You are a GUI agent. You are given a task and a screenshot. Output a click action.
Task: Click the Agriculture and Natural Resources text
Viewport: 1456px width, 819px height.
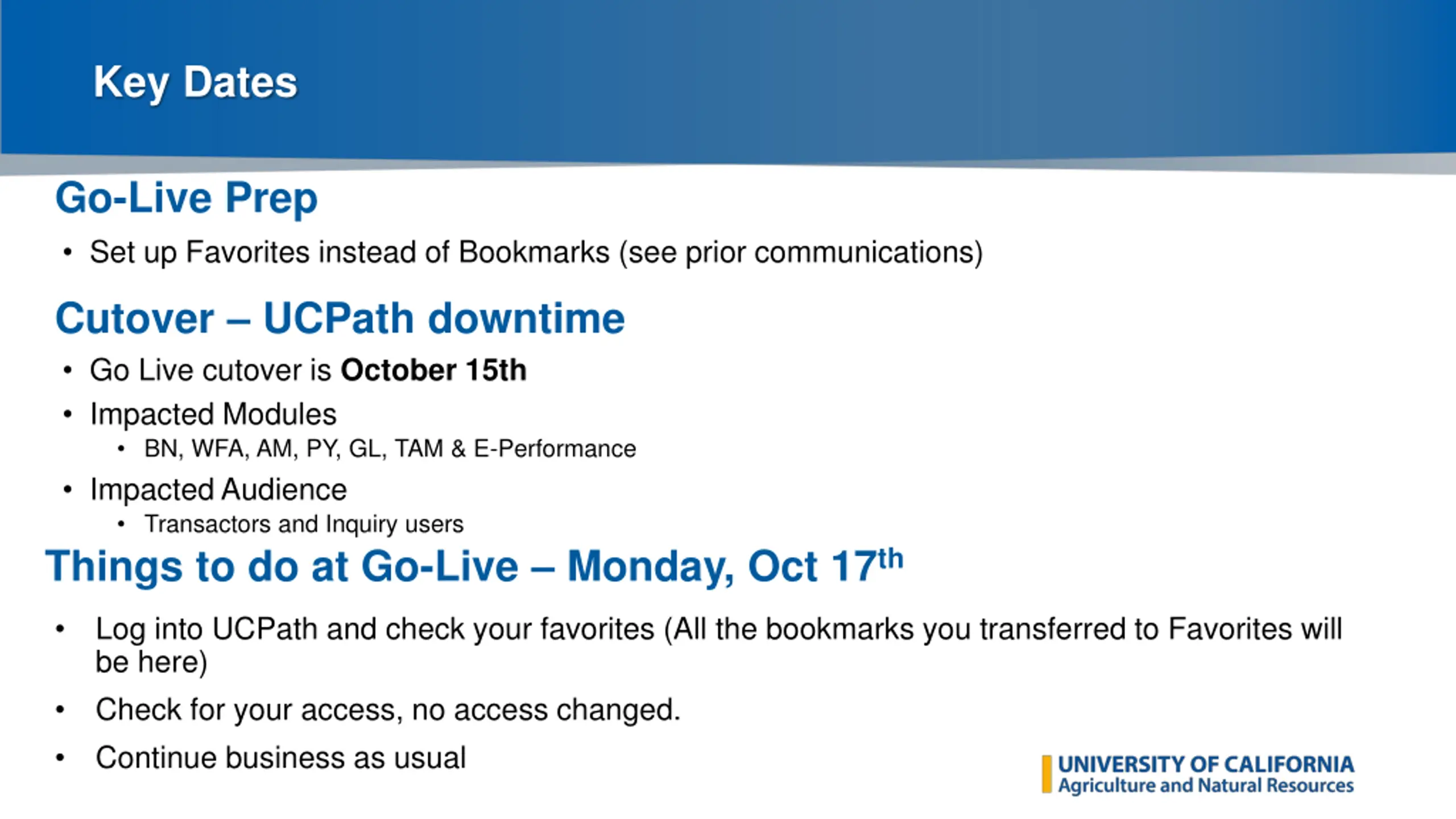[1206, 786]
